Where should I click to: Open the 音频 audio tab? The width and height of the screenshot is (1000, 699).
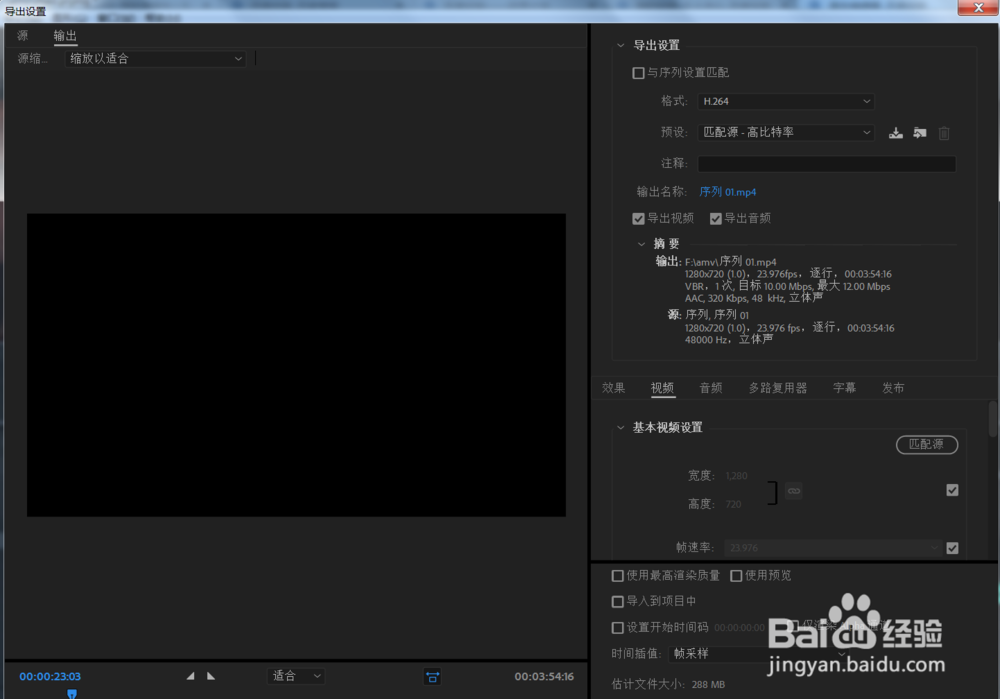point(710,388)
